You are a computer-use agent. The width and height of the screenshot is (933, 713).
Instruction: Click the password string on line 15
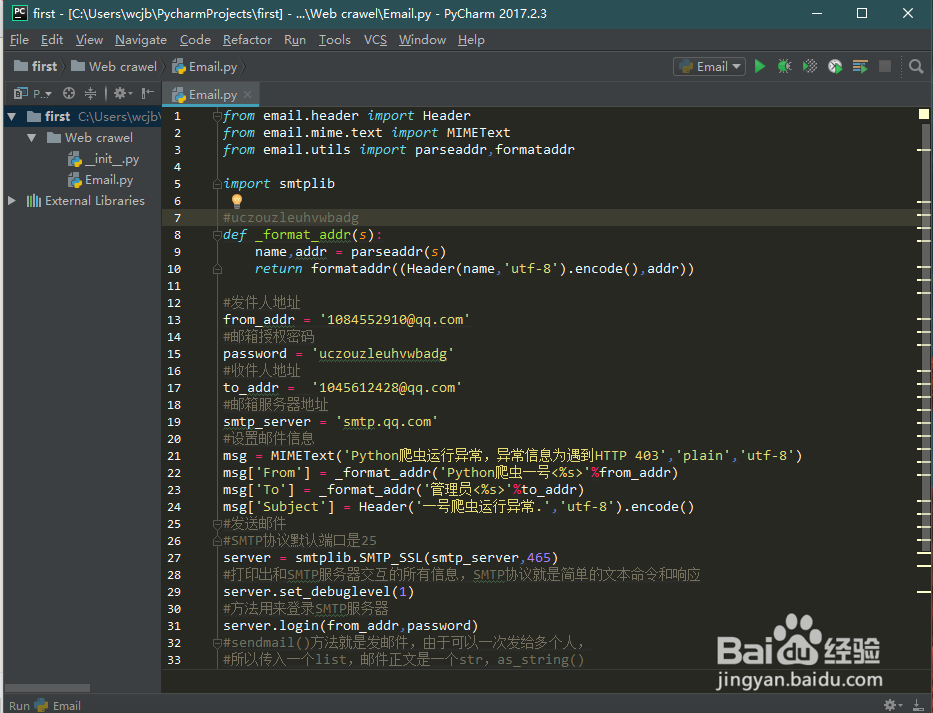coord(383,354)
